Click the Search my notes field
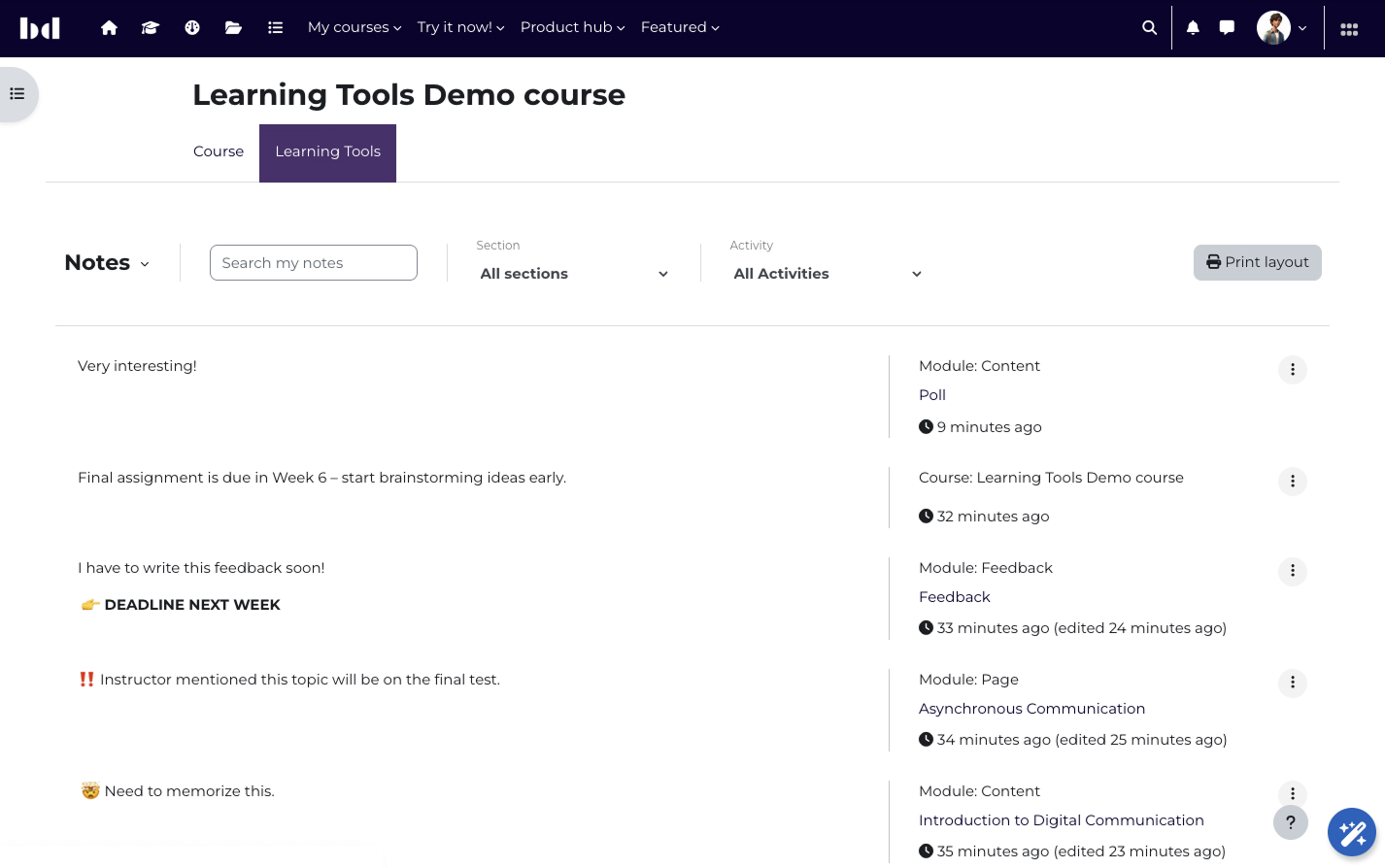 pos(313,263)
